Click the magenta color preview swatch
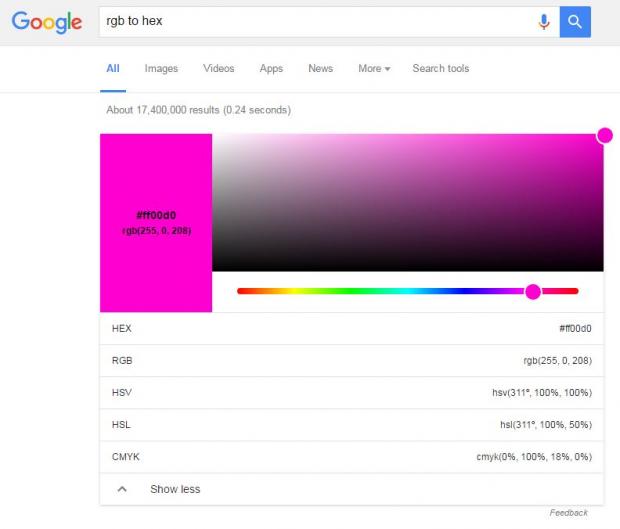 [x=156, y=222]
